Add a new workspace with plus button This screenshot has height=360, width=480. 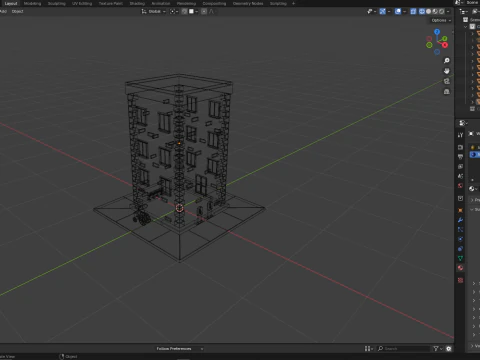293,3
